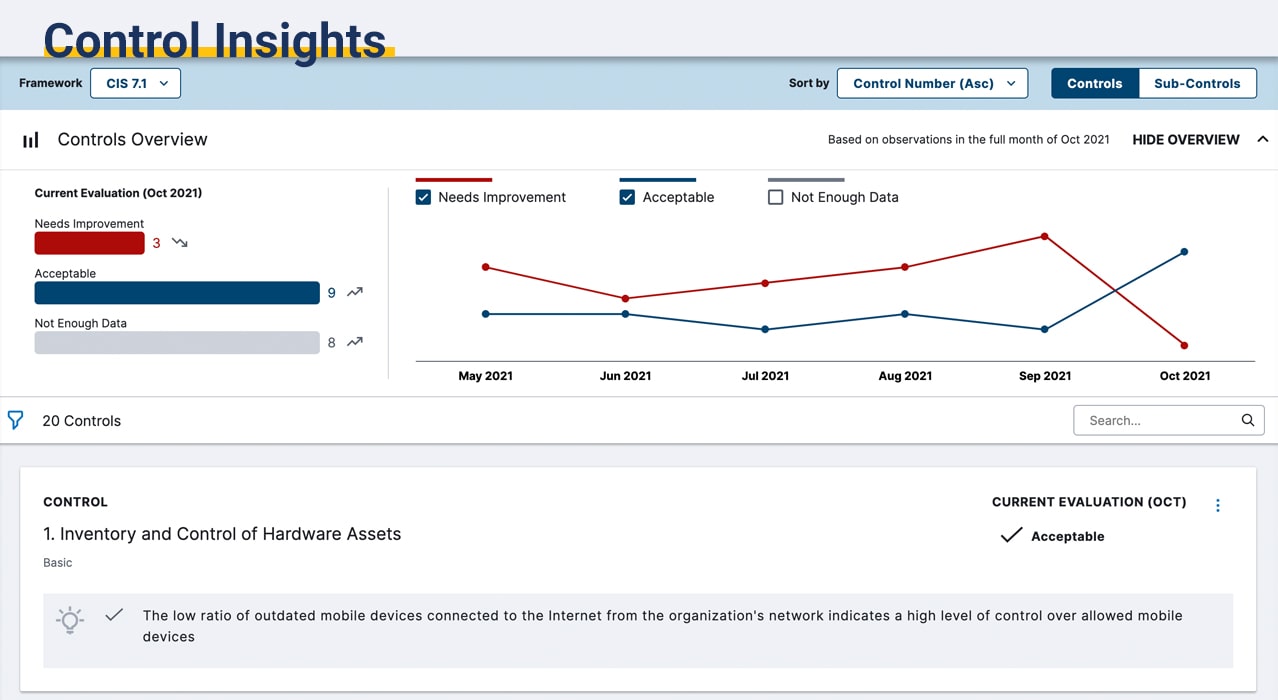The width and height of the screenshot is (1278, 700).
Task: Click the downward trend arrow beside Needs Improvement
Action: pos(180,243)
